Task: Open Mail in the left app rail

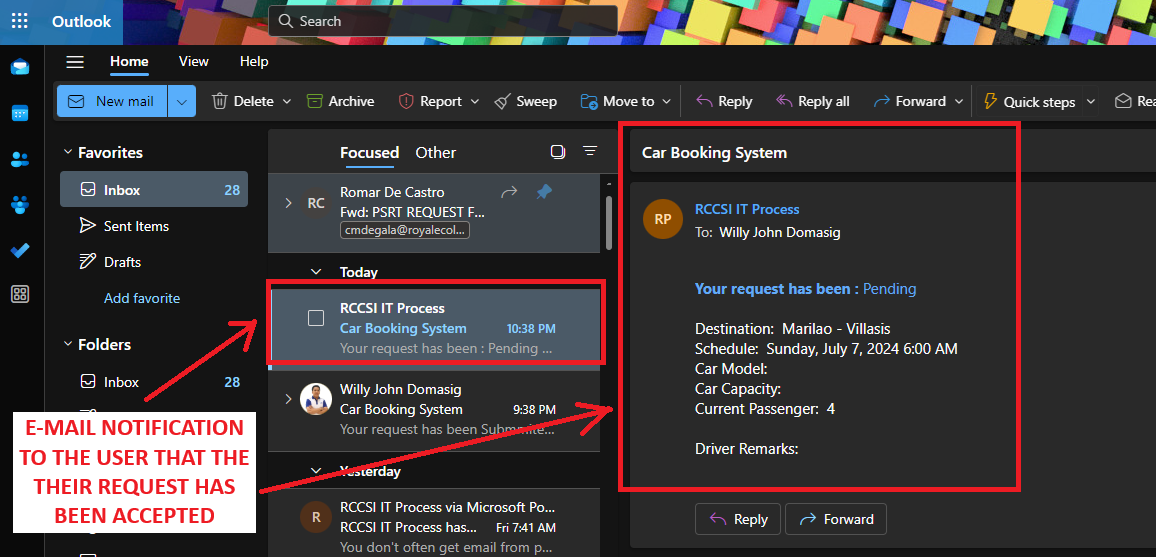Action: pos(20,68)
